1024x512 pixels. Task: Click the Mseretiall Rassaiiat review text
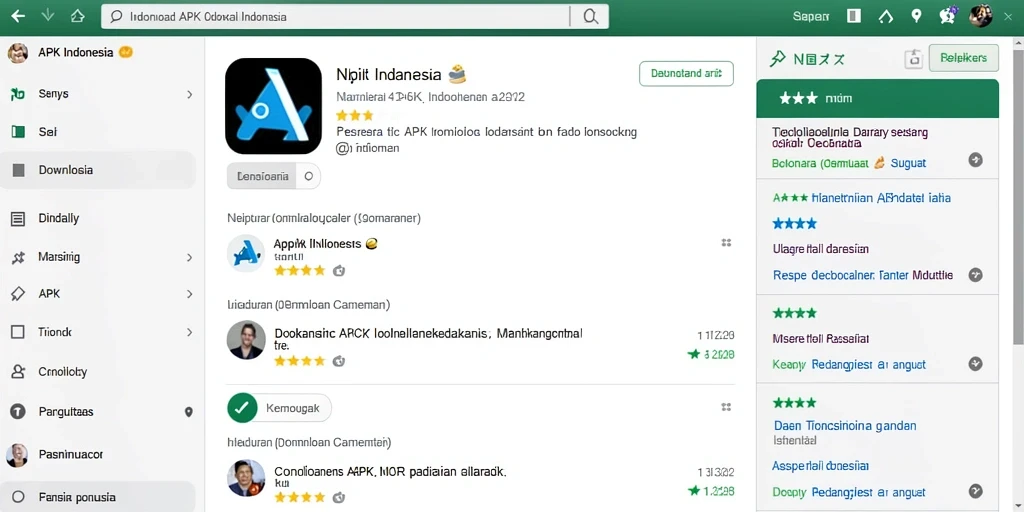(820, 340)
